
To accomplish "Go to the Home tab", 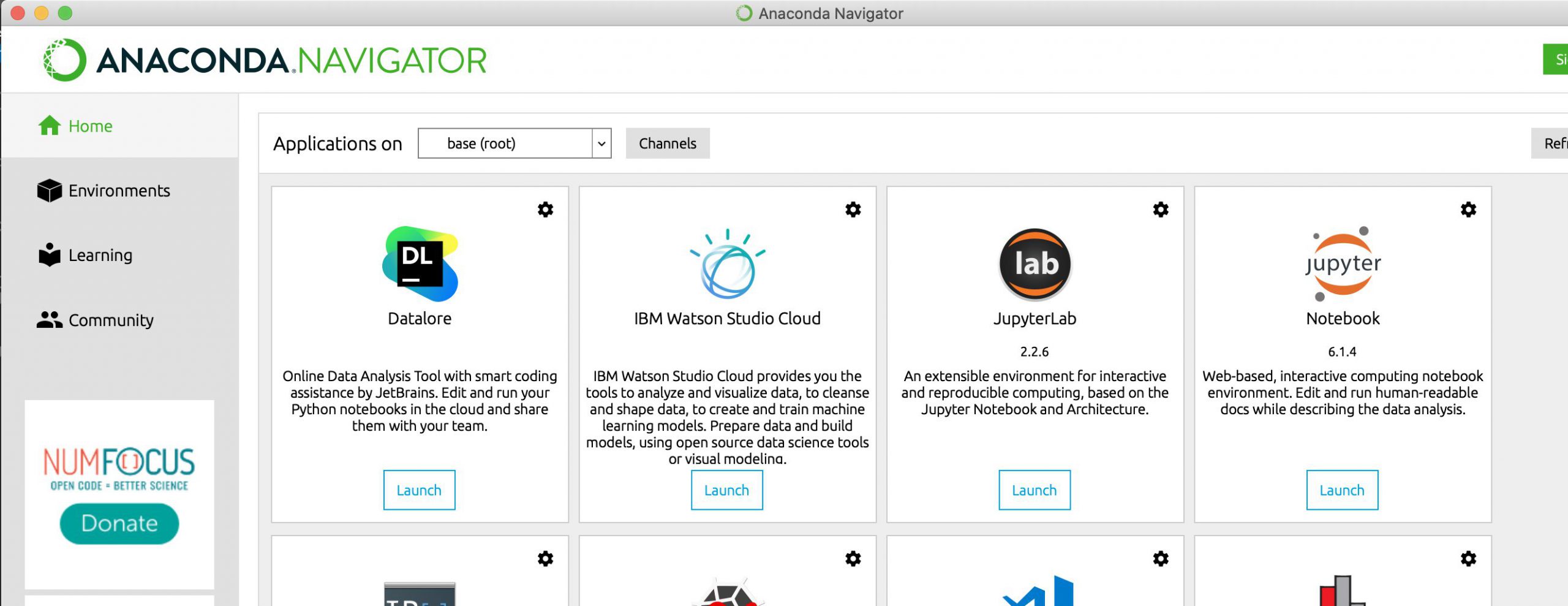I will 119,126.
